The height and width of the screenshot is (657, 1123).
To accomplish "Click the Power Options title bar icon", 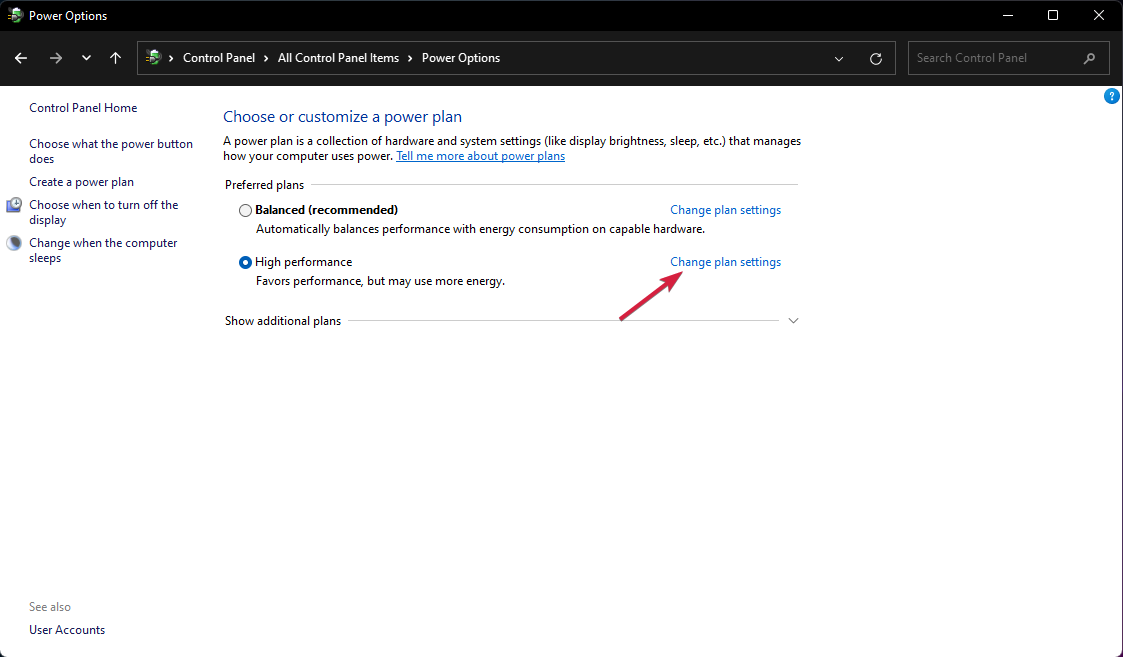I will pos(16,16).
